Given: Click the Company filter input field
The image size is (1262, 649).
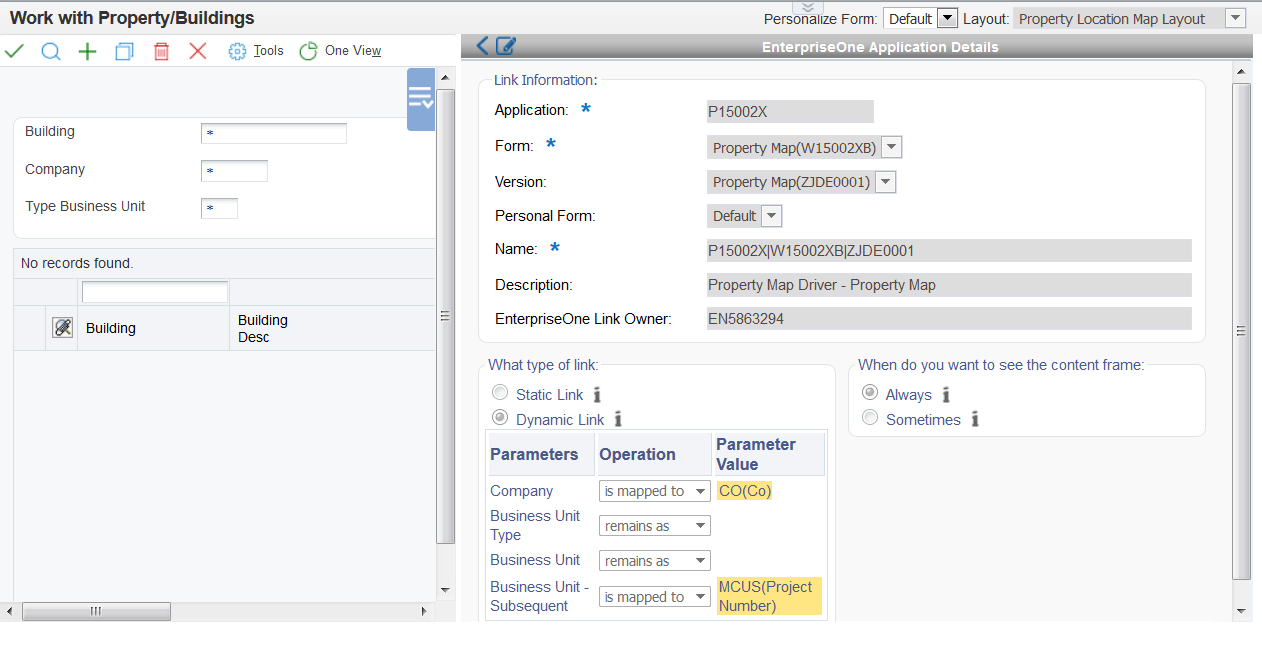Looking at the screenshot, I should tap(234, 171).
